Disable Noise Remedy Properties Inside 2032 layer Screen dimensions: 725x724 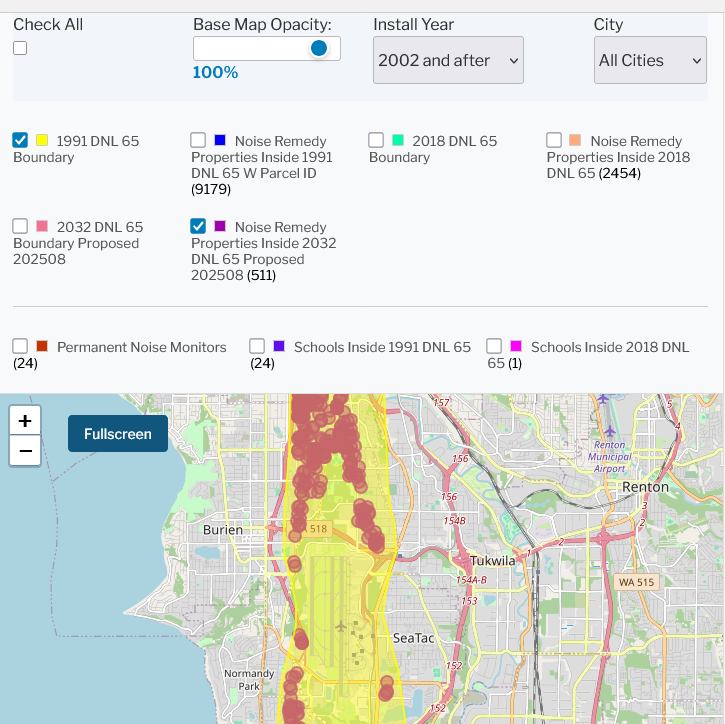tap(198, 226)
